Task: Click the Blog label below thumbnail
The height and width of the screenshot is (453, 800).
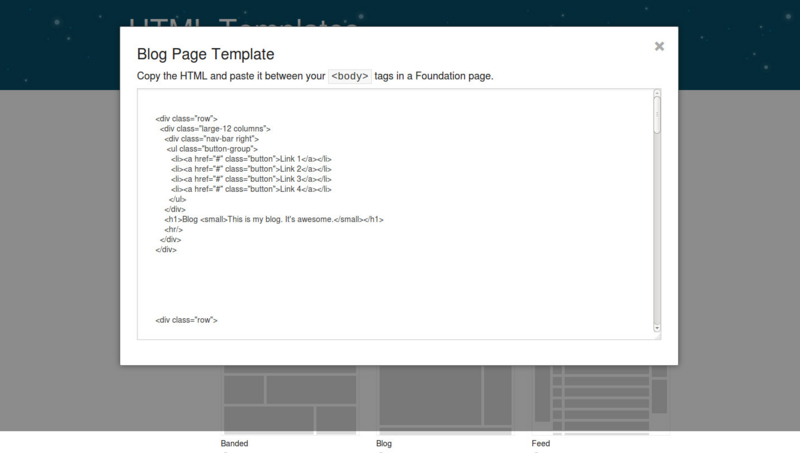Action: point(384,443)
